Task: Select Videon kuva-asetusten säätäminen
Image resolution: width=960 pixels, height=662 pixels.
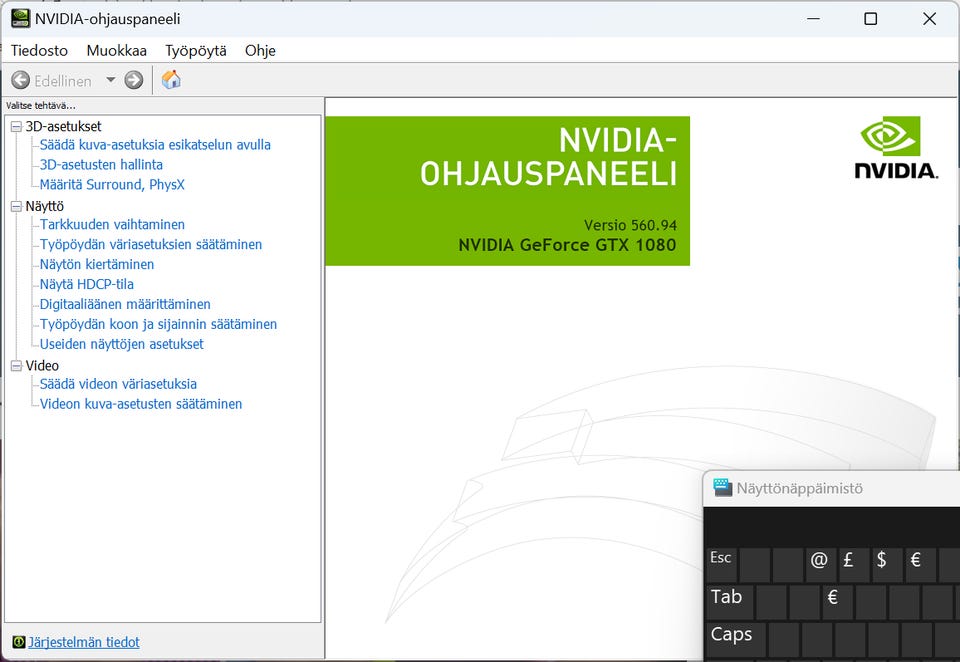Action: point(141,404)
